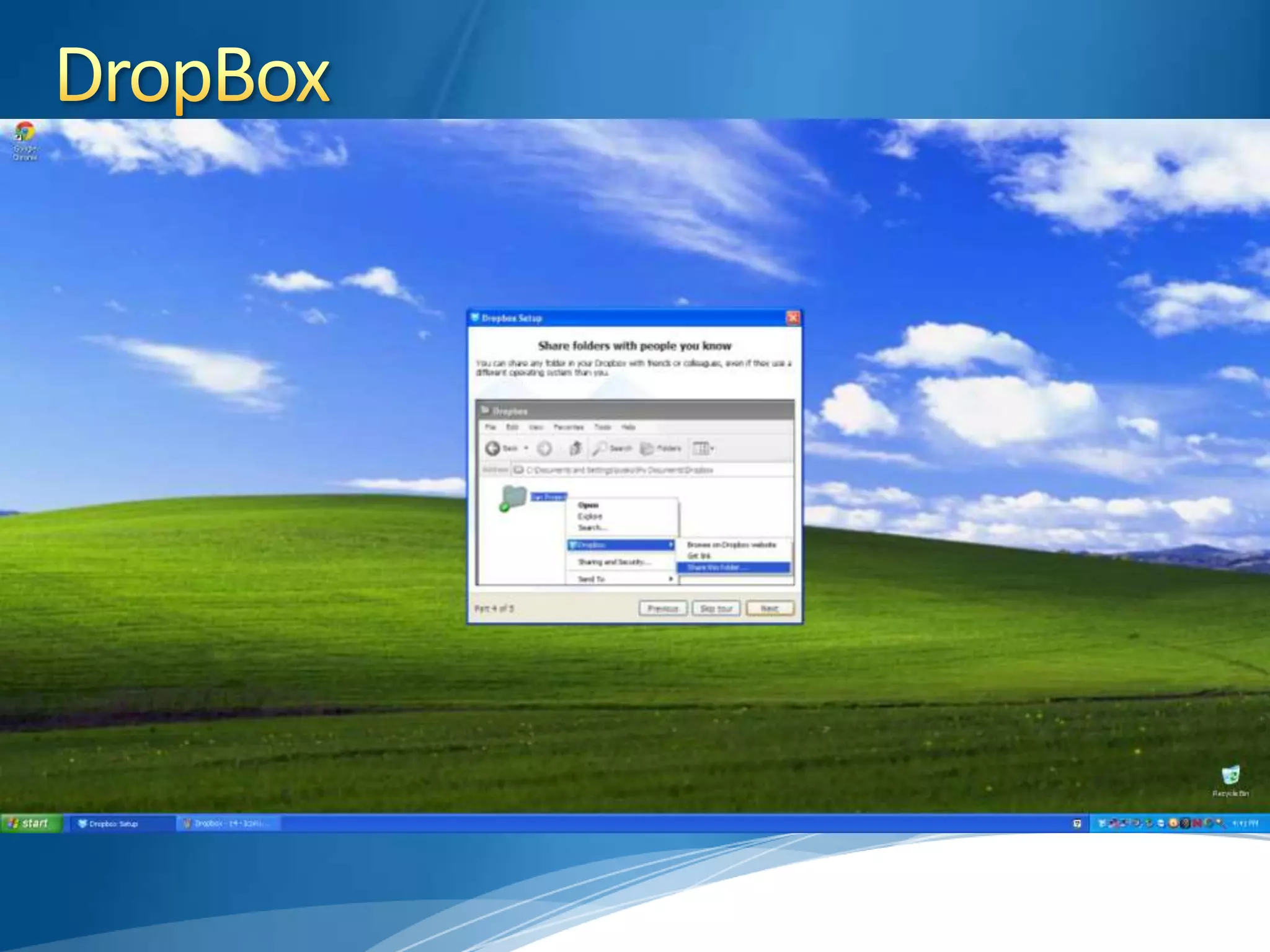Click the Search magnifier toolbar icon
This screenshot has width=1270, height=952.
(600, 448)
